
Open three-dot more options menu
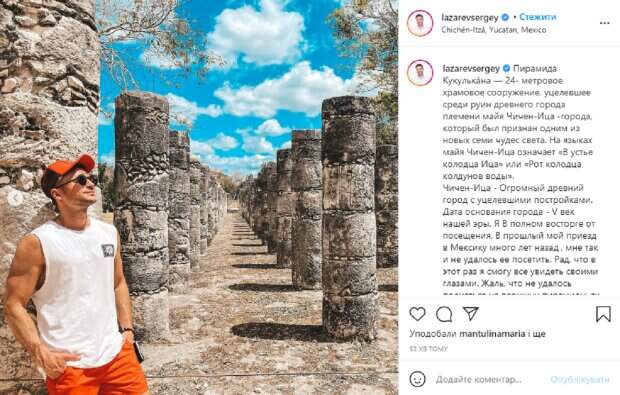tap(605, 23)
